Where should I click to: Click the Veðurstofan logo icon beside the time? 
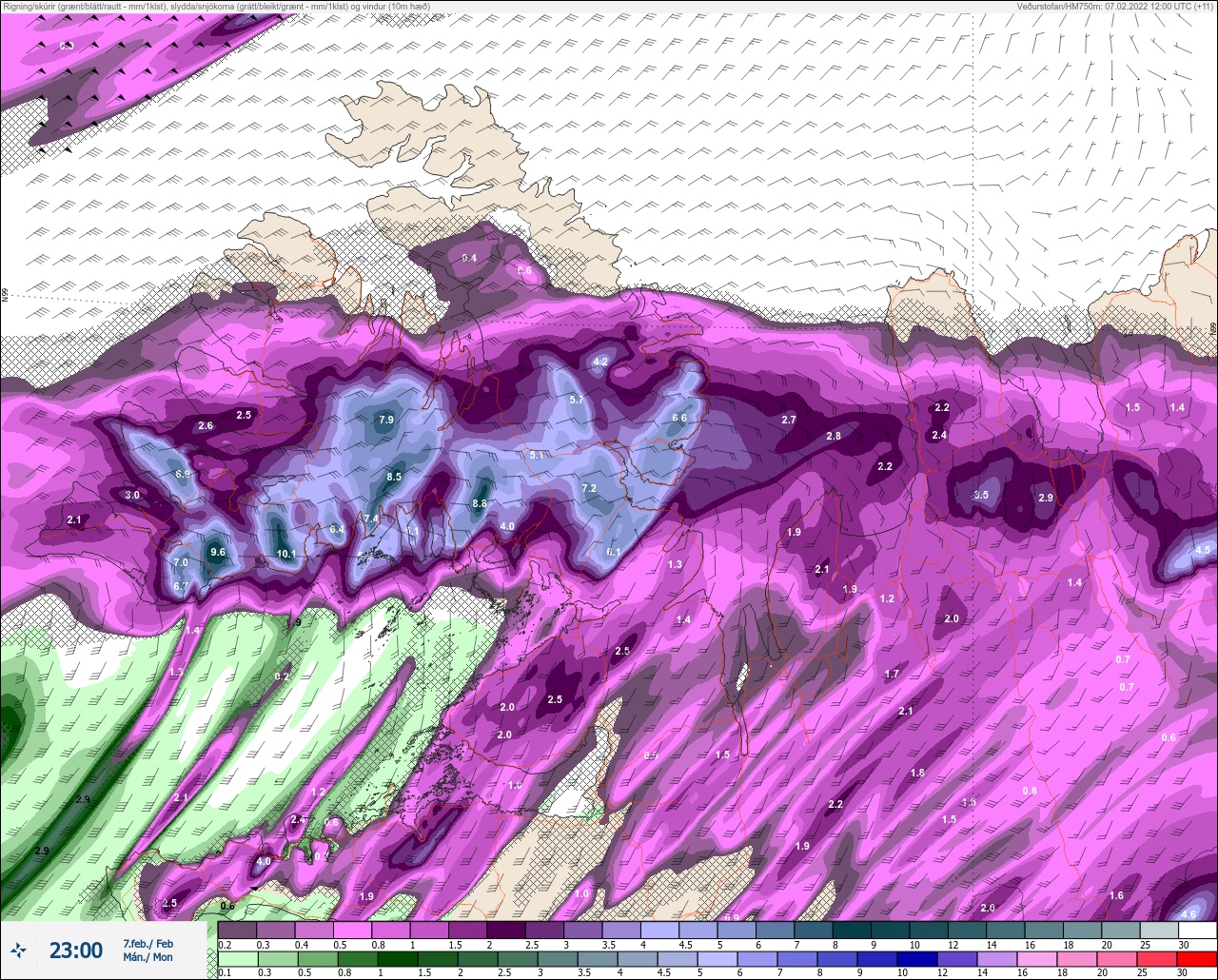click(18, 950)
